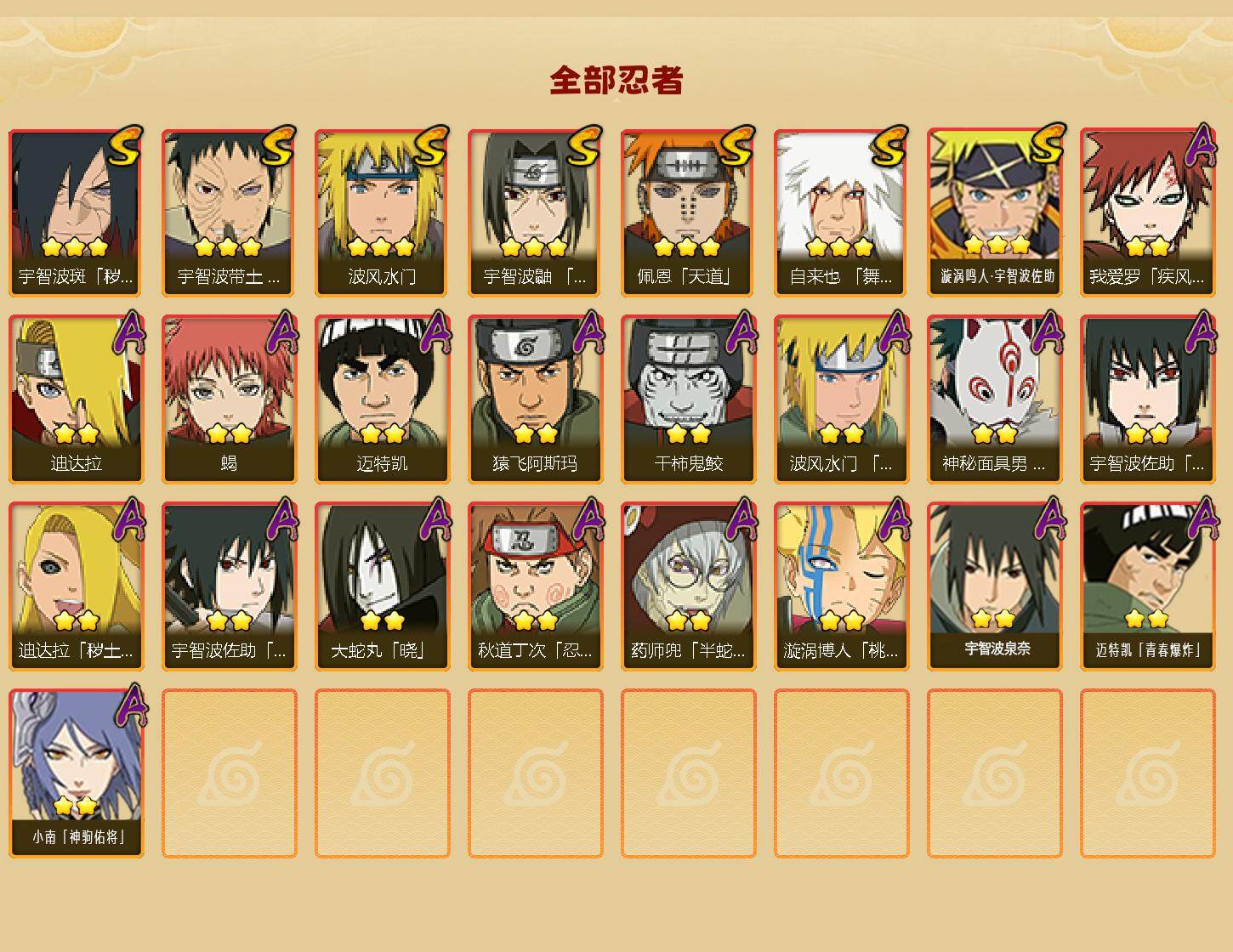
Task: Select the 大蛇丸「晓」 card
Action: pyautogui.click(x=382, y=586)
